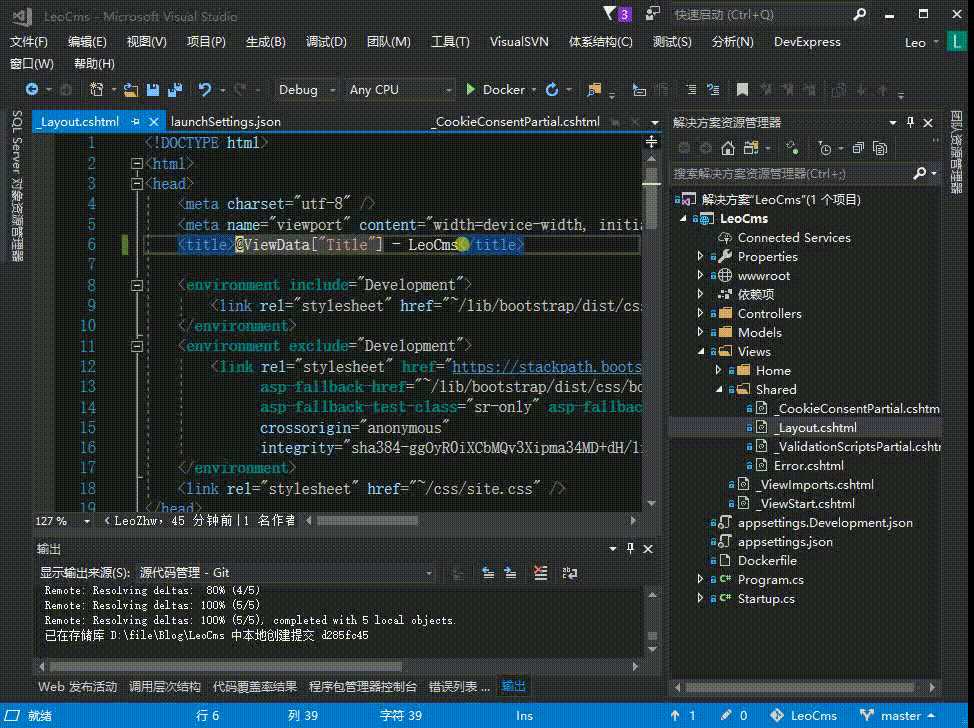Open the Debug configuration dropdown
974x728 pixels.
tap(306, 89)
